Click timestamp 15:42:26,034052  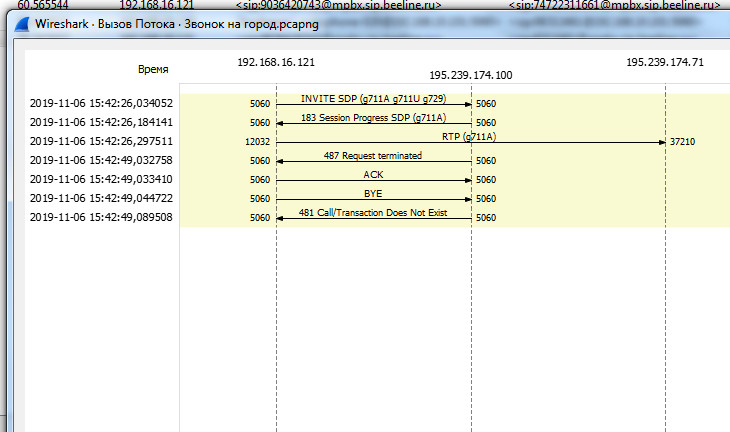pyautogui.click(x=101, y=103)
